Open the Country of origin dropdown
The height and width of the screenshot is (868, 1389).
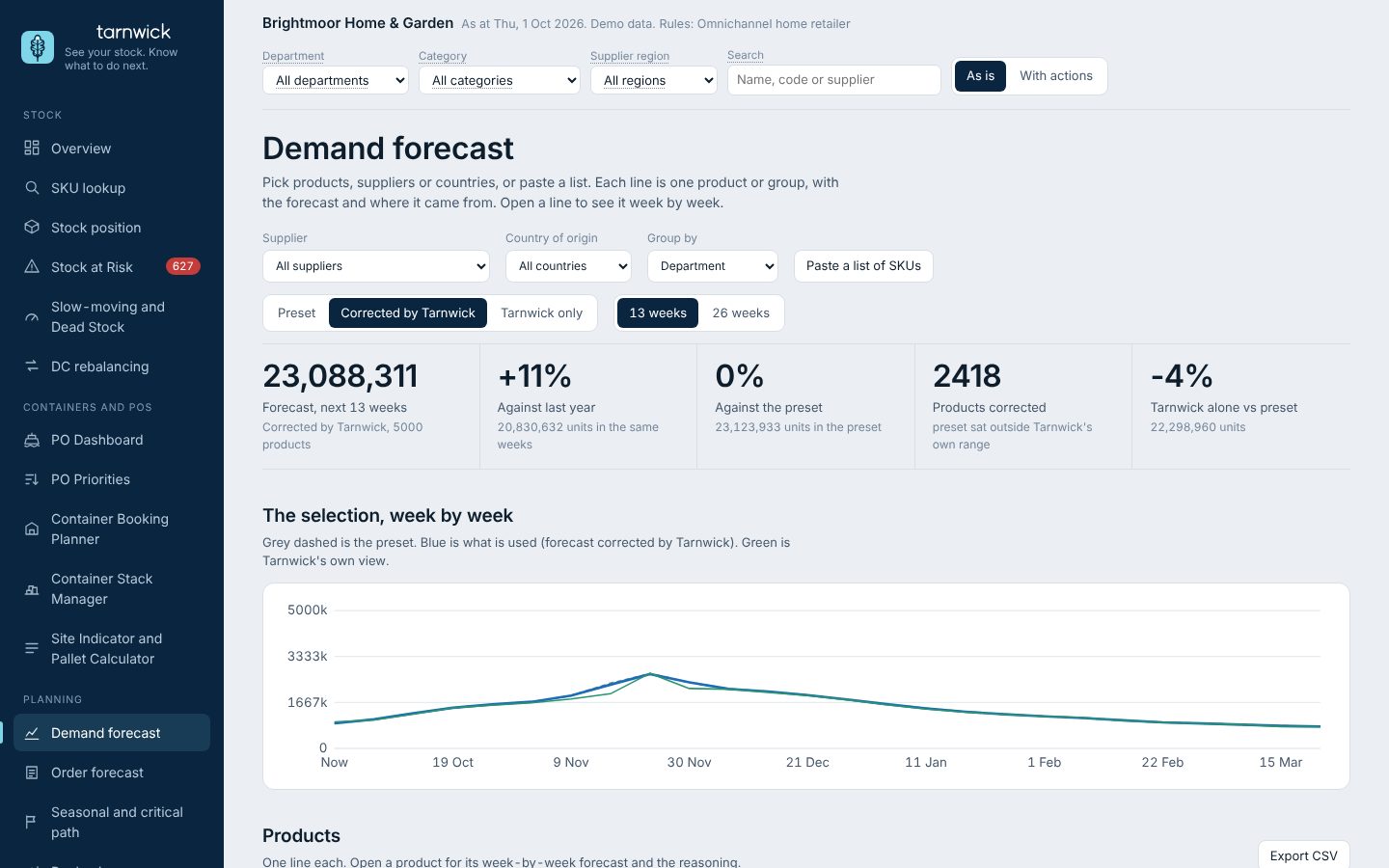pyautogui.click(x=568, y=266)
